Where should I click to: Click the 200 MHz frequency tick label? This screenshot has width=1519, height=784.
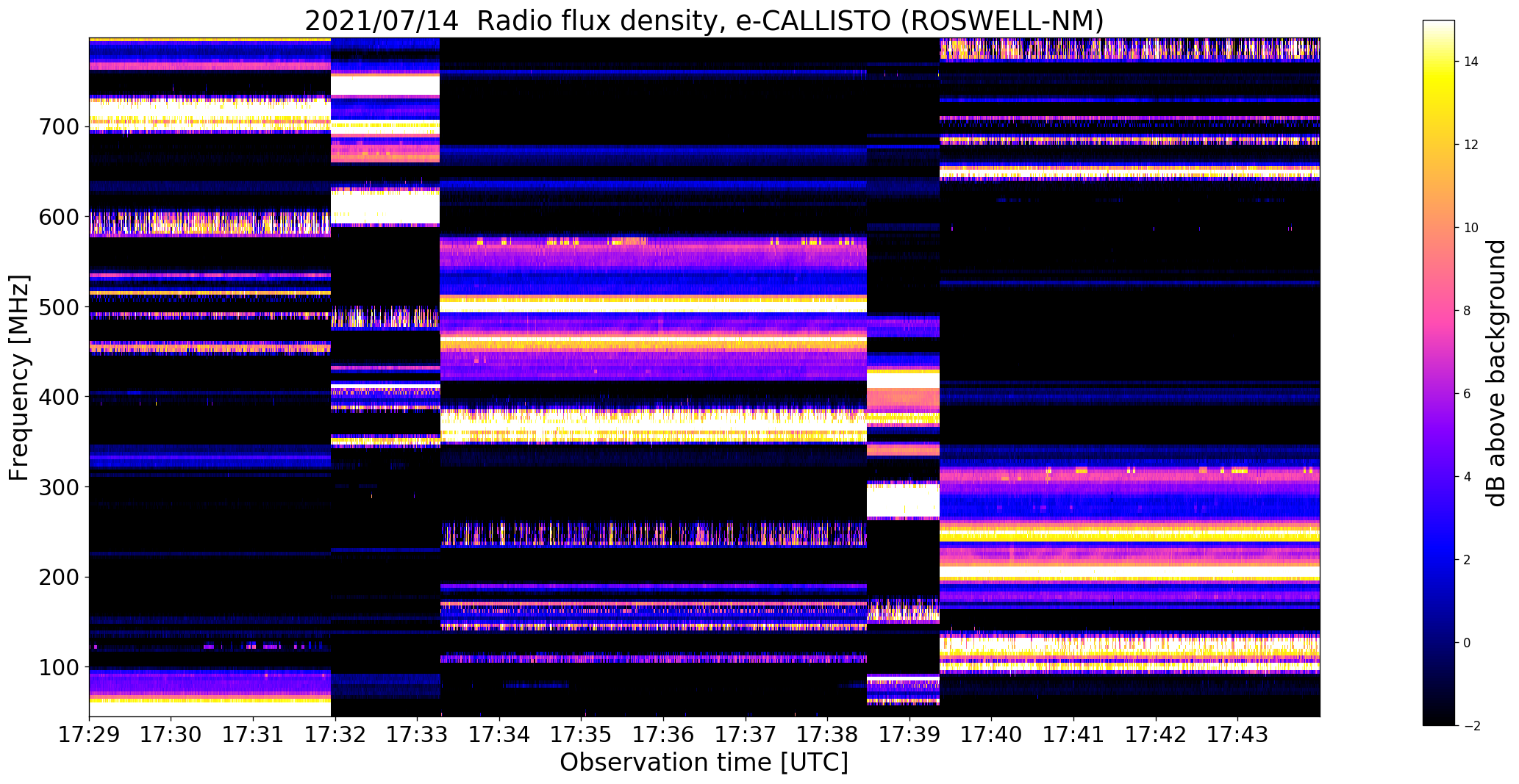point(58,577)
